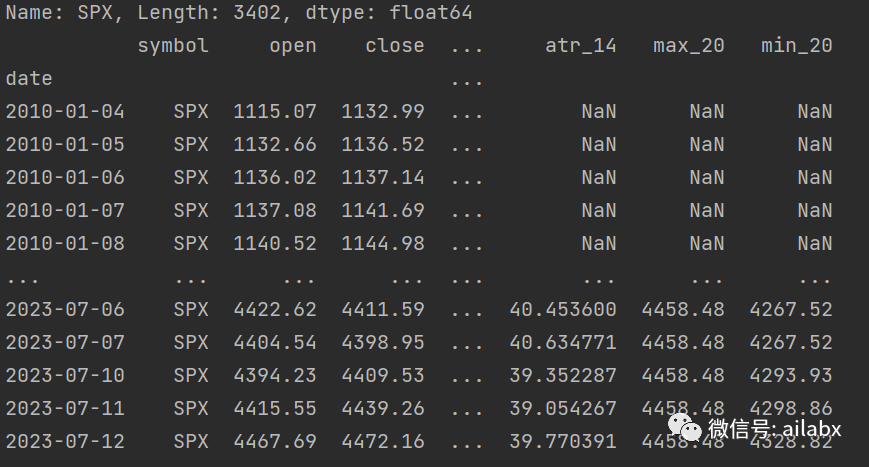This screenshot has width=869, height=467.
Task: Click the 'open' column header
Action: coord(293,46)
